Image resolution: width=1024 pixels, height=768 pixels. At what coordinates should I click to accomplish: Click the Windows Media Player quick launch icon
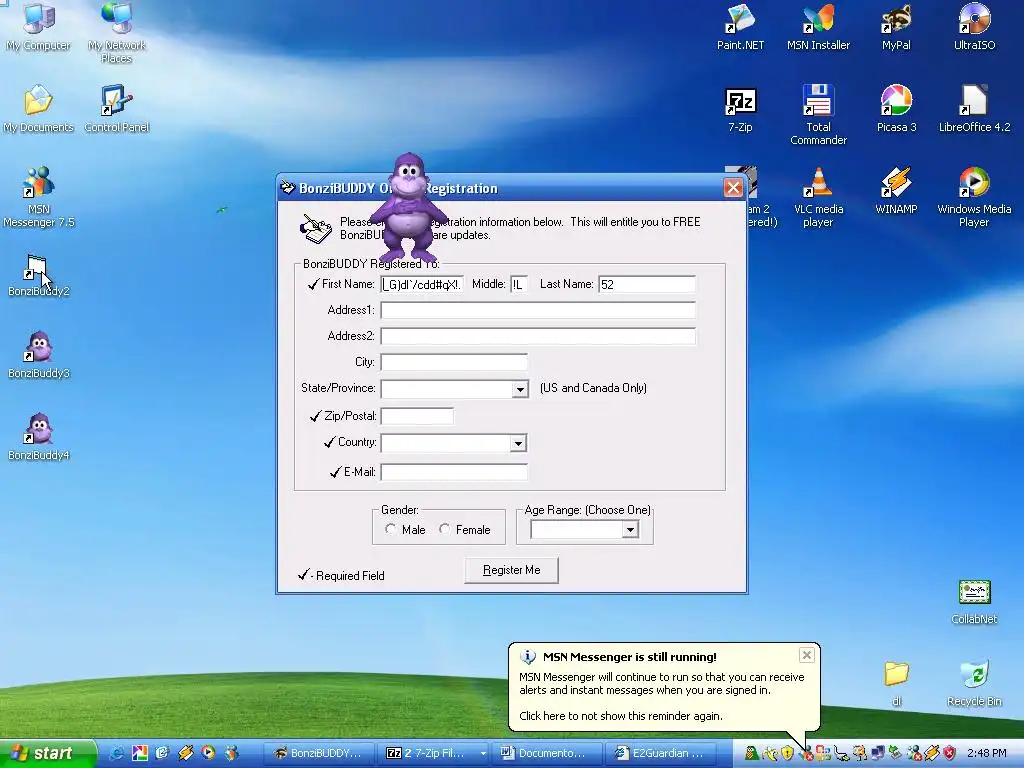[x=208, y=753]
